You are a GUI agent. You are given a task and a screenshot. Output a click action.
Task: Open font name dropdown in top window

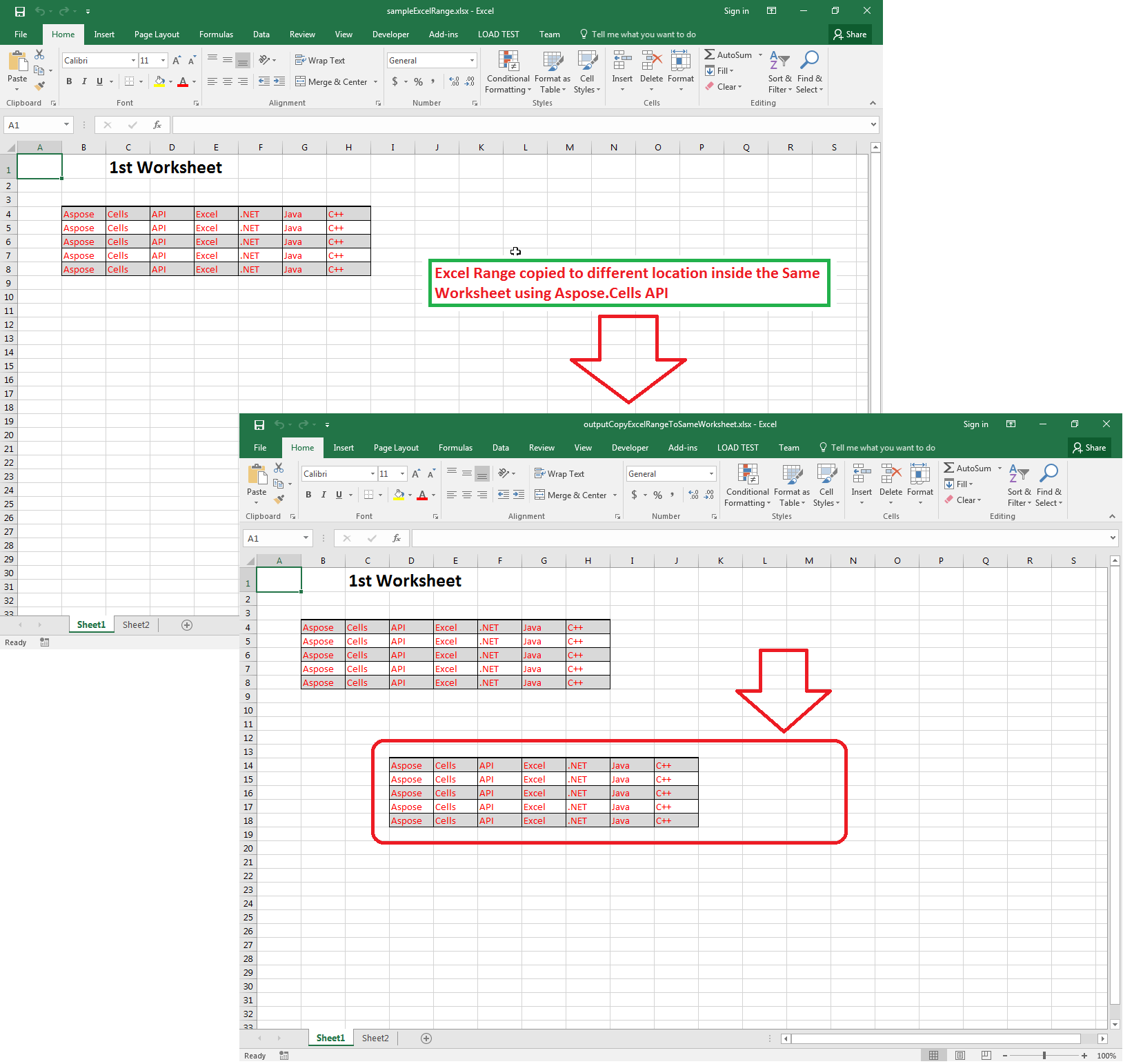pos(133,61)
